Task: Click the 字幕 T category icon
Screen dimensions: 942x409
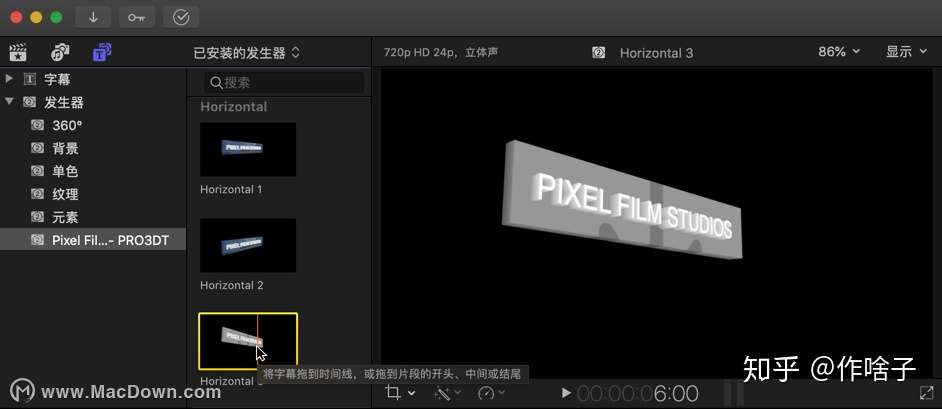Action: point(29,79)
